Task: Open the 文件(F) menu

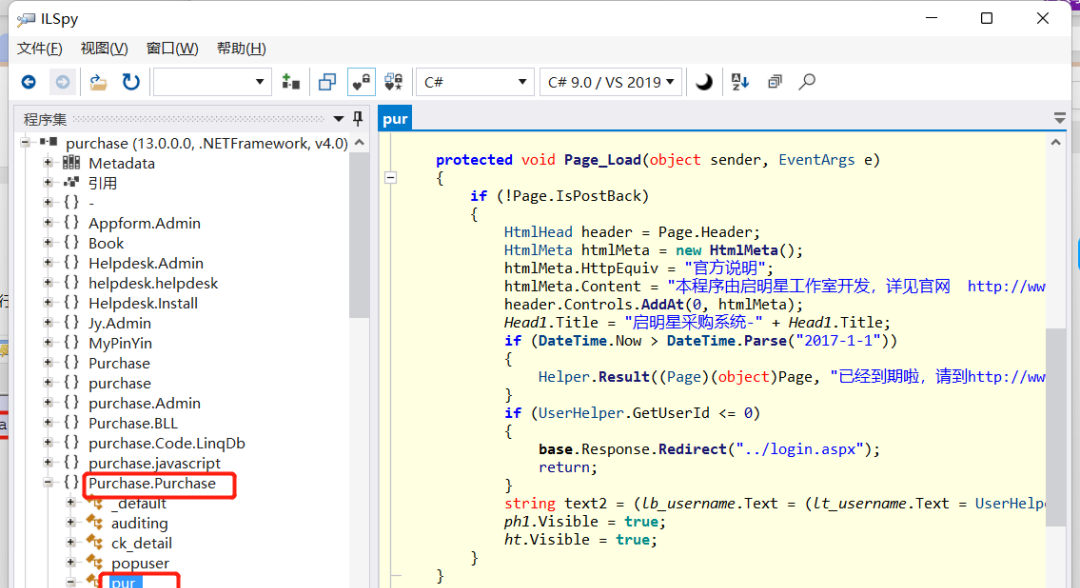Action: 39,48
